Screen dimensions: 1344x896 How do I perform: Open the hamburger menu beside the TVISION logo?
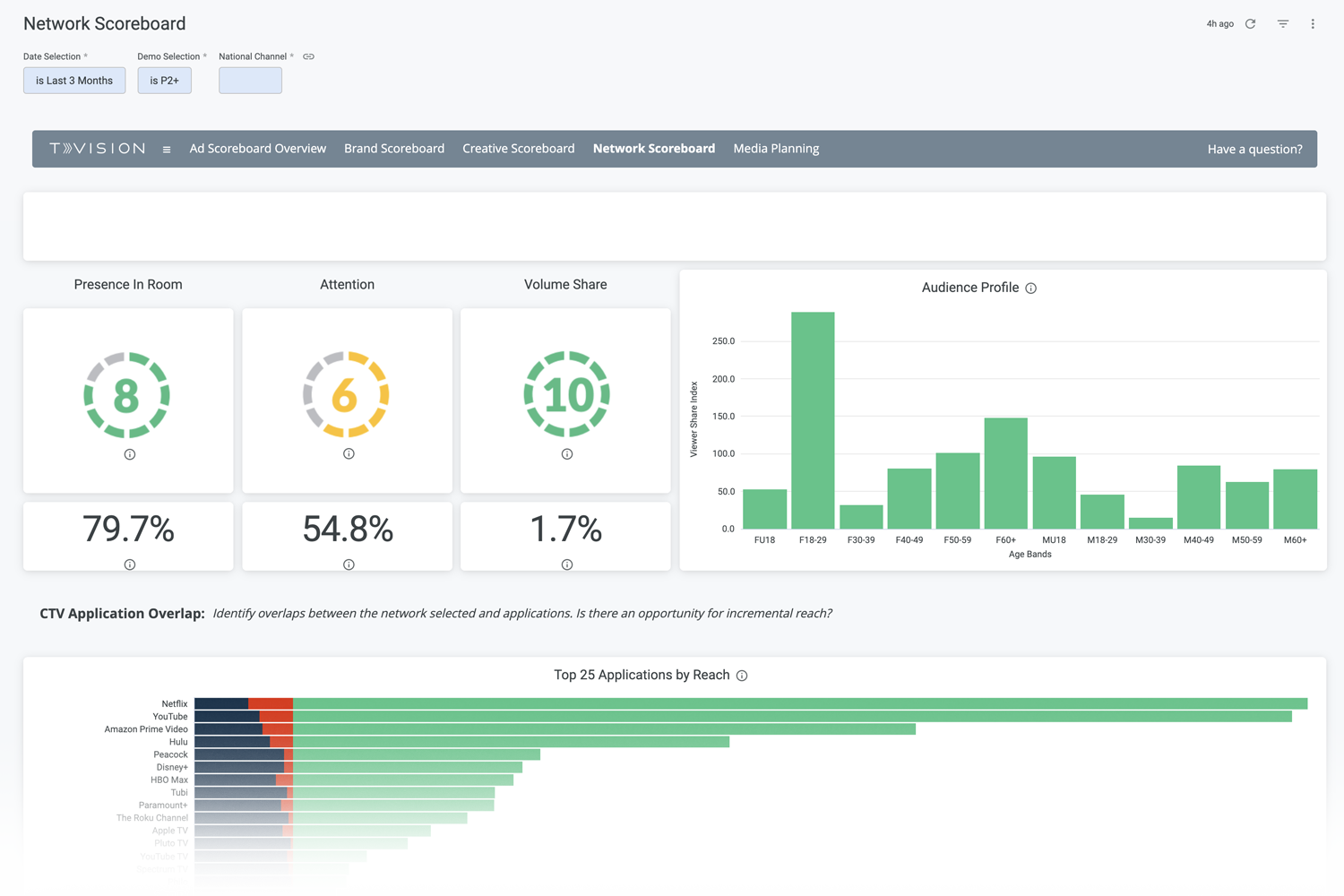[x=167, y=149]
